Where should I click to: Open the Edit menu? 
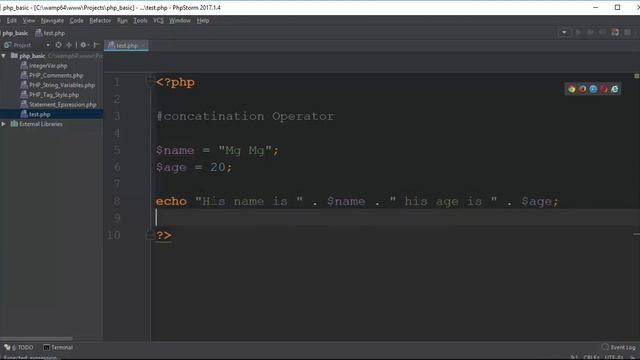pos(11,20)
